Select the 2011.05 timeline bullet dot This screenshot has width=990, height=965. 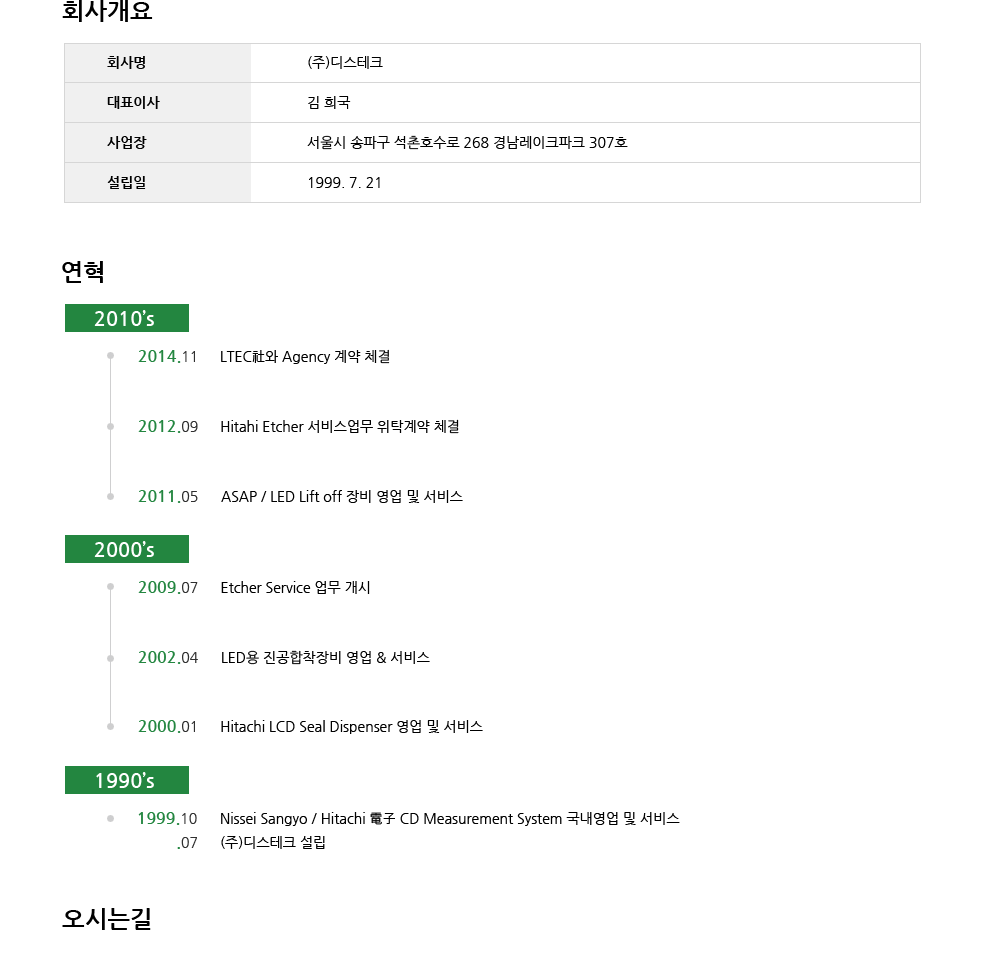110,496
